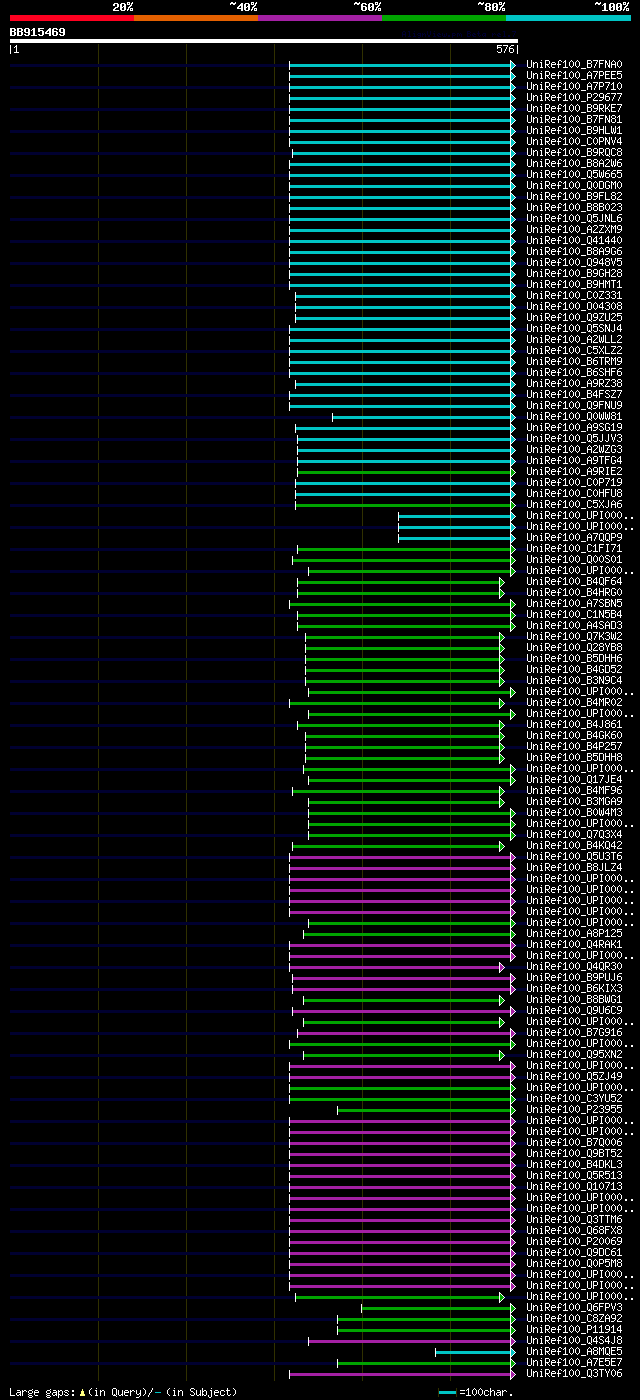
Task: Select the UniRef100_B9HMT1 label
Action: pyautogui.click(x=574, y=285)
